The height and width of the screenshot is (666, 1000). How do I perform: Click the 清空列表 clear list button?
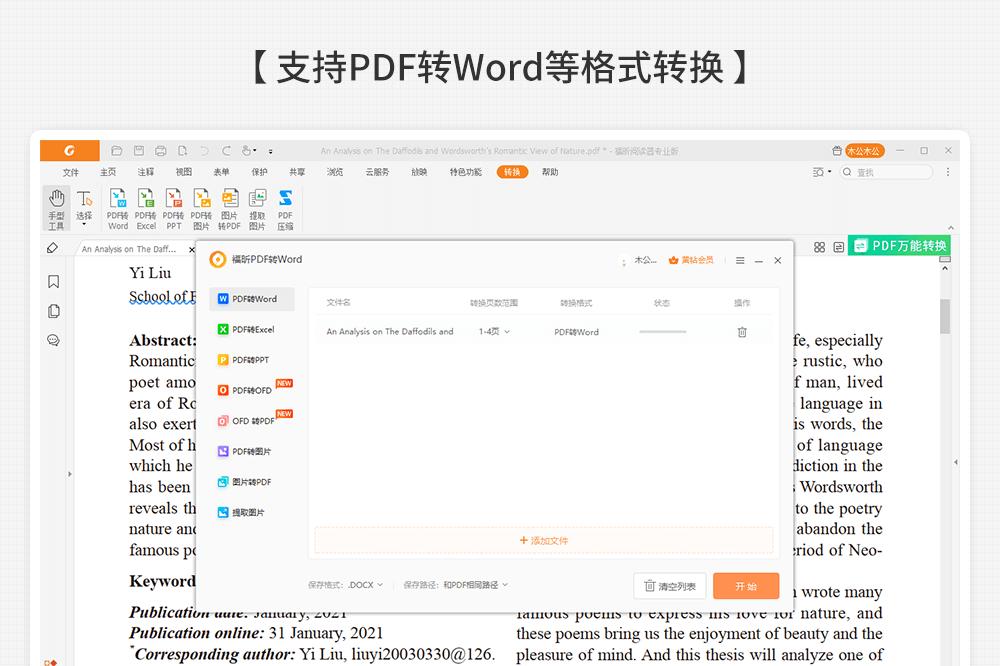(x=670, y=586)
